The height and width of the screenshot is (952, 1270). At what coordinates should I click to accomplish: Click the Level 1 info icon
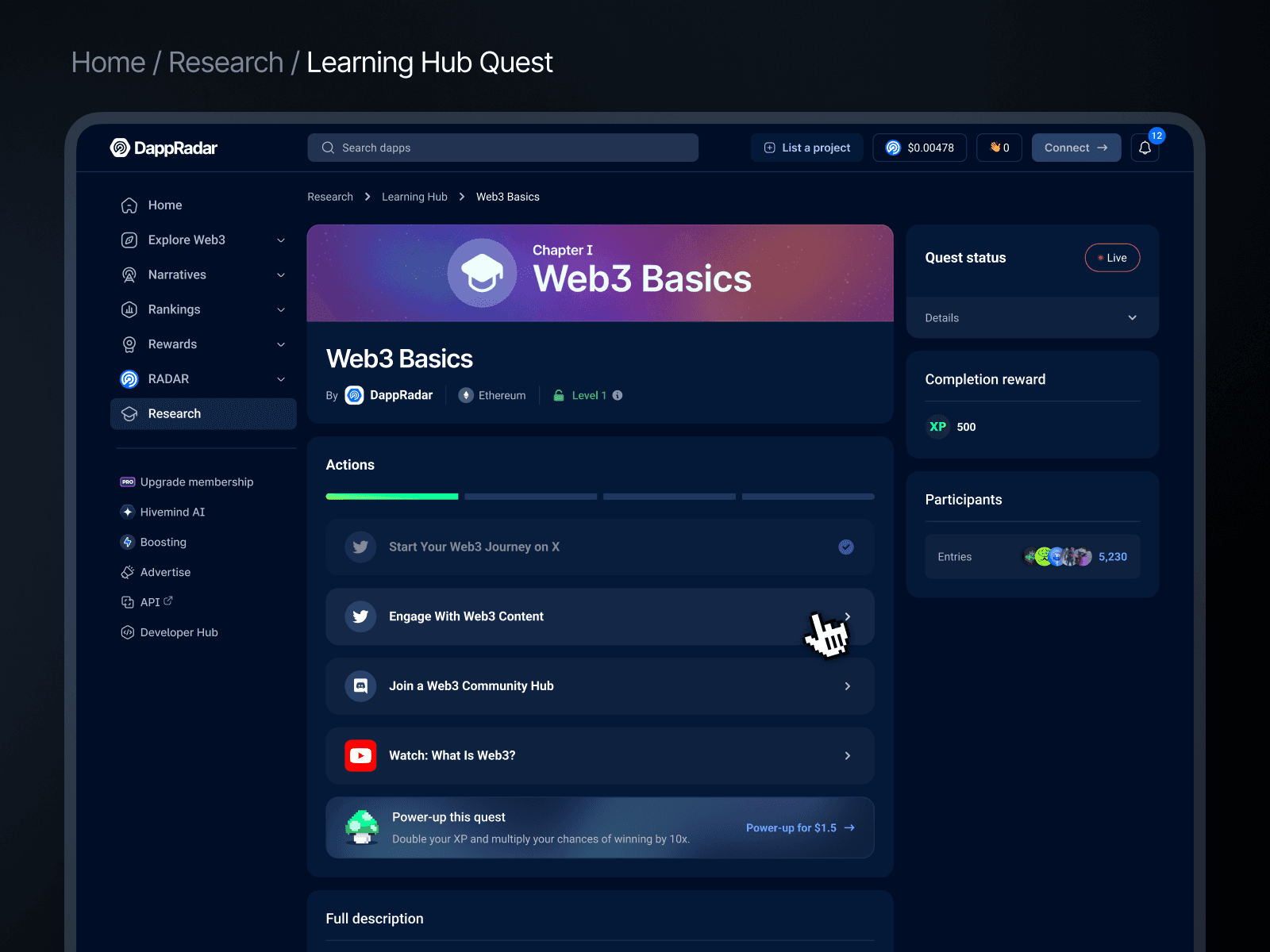(618, 395)
